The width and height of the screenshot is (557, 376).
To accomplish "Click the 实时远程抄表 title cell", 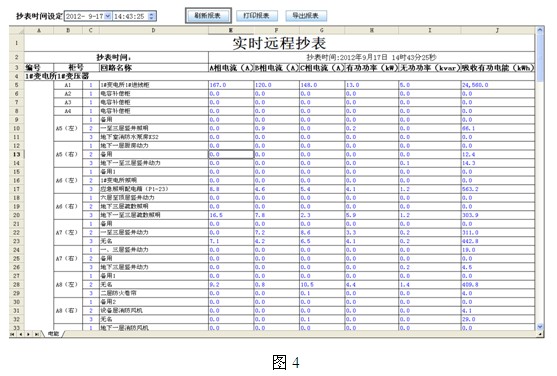I will [279, 43].
